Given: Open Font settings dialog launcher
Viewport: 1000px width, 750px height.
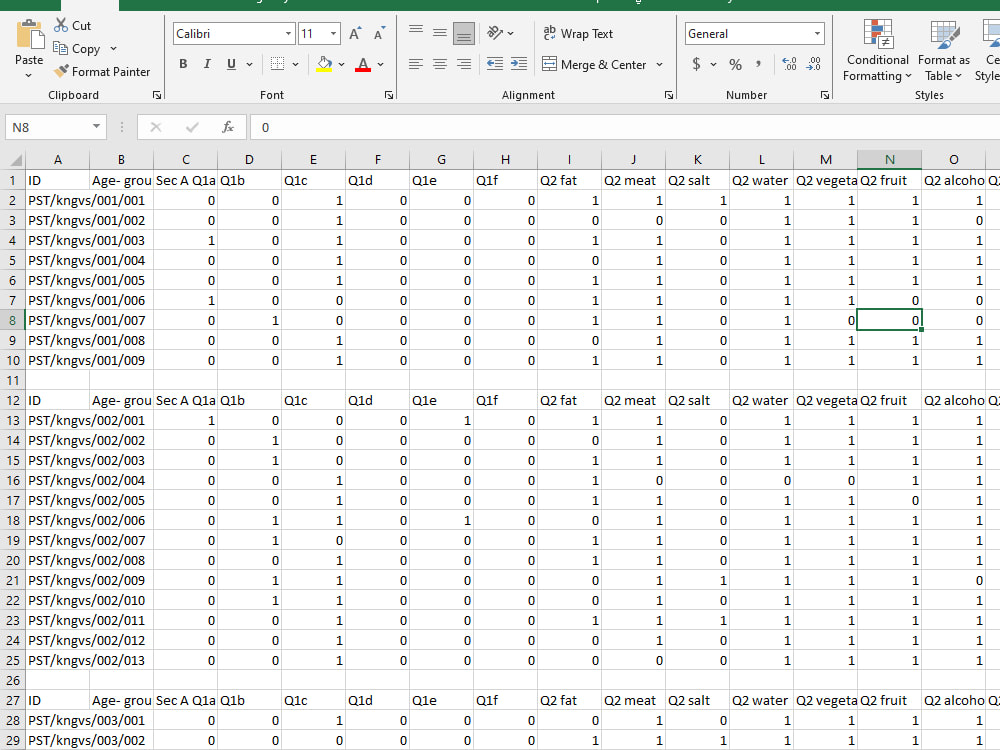Looking at the screenshot, I should [x=388, y=95].
